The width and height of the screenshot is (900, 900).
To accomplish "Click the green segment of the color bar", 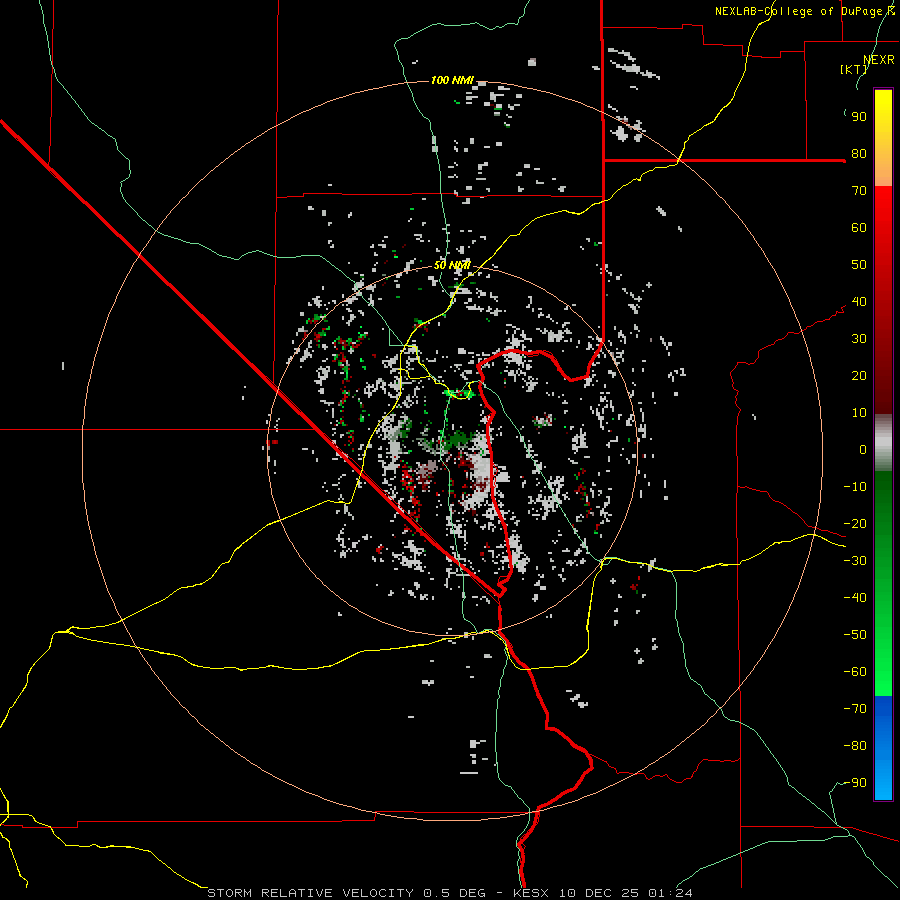I will tap(883, 583).
